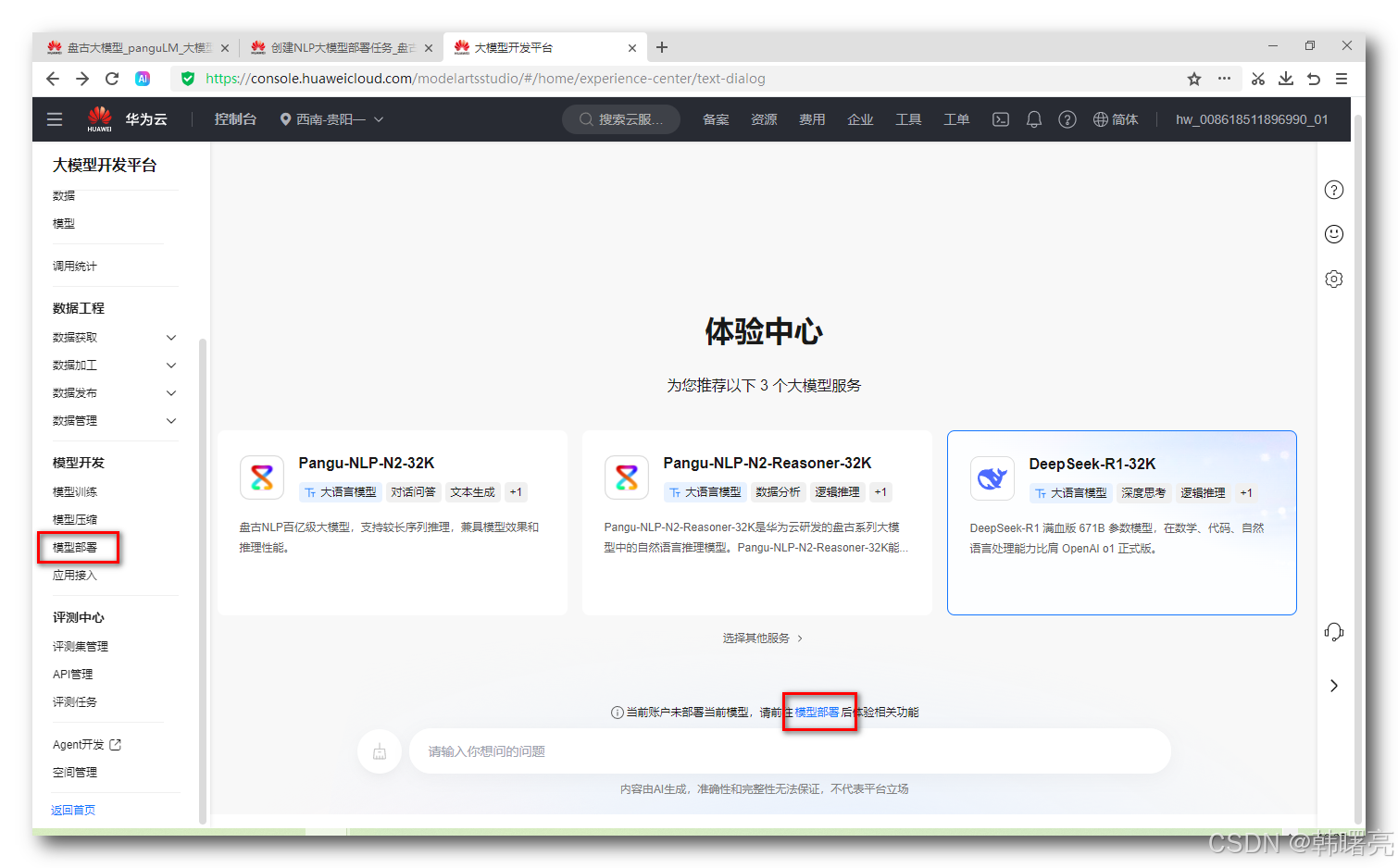Open 模型训练 in the sidebar
The width and height of the screenshot is (1398, 868).
75,492
